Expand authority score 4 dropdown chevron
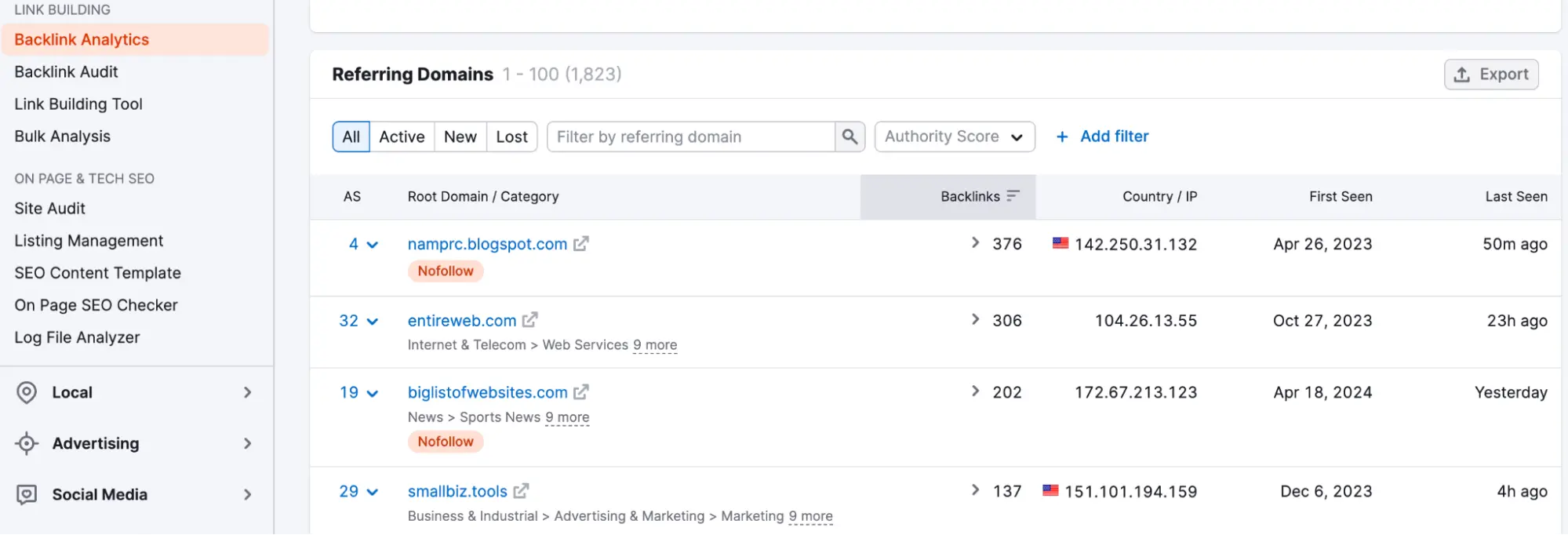The width and height of the screenshot is (1568, 535). (x=373, y=245)
